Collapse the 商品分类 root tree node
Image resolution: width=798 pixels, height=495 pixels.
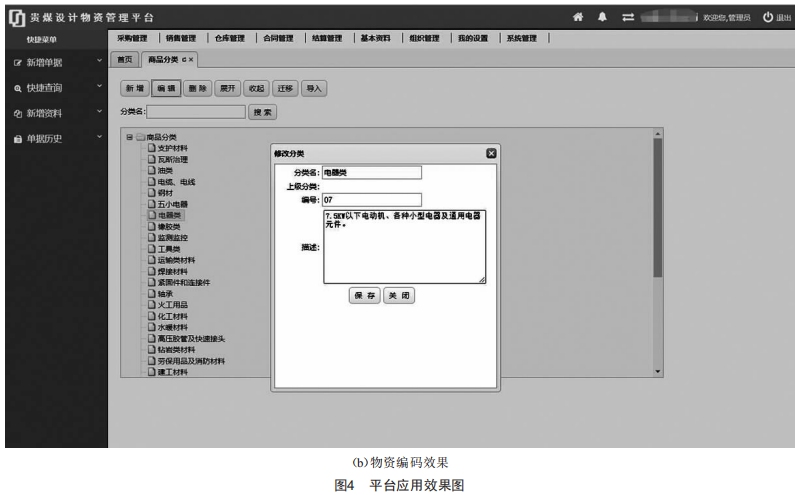(129, 137)
